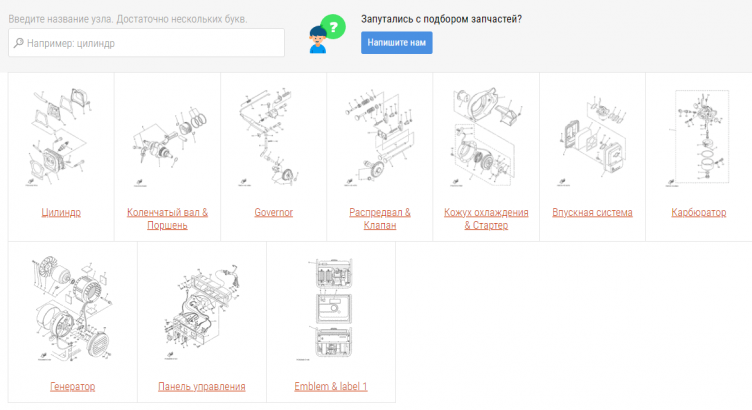Open the Цилиндр diagram thumbnail
Image resolution: width=752 pixels, height=410 pixels.
[61, 138]
